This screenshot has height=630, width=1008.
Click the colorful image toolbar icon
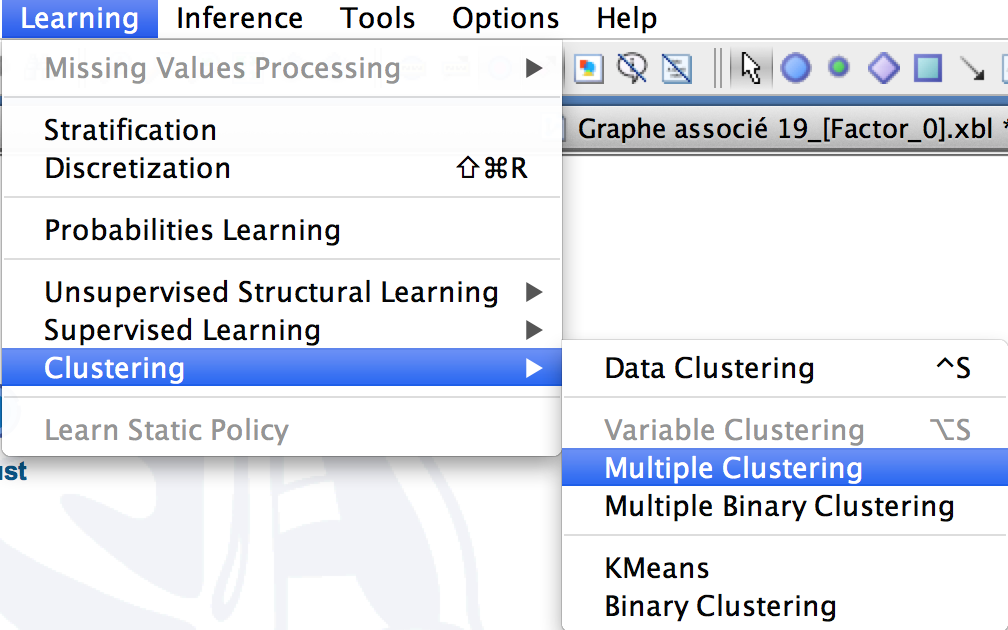pyautogui.click(x=589, y=68)
